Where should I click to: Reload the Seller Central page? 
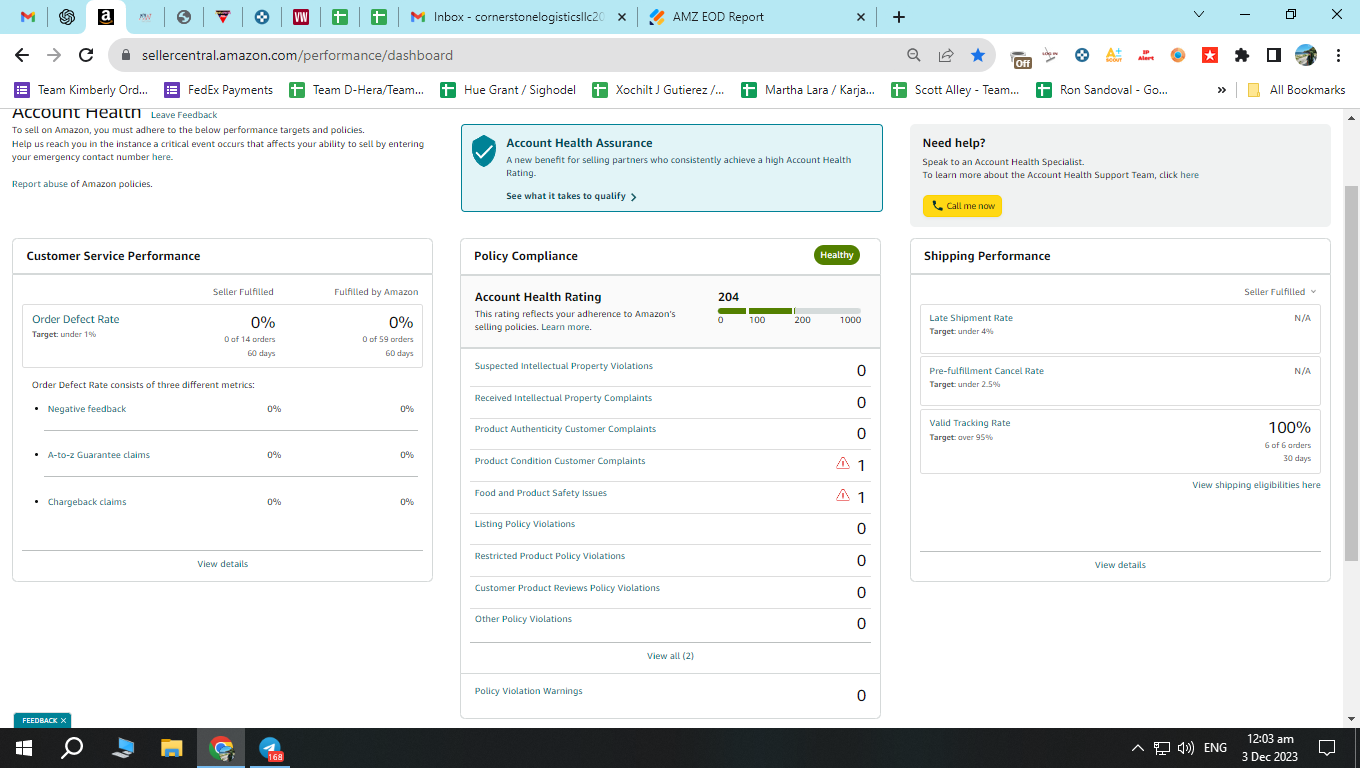(86, 55)
